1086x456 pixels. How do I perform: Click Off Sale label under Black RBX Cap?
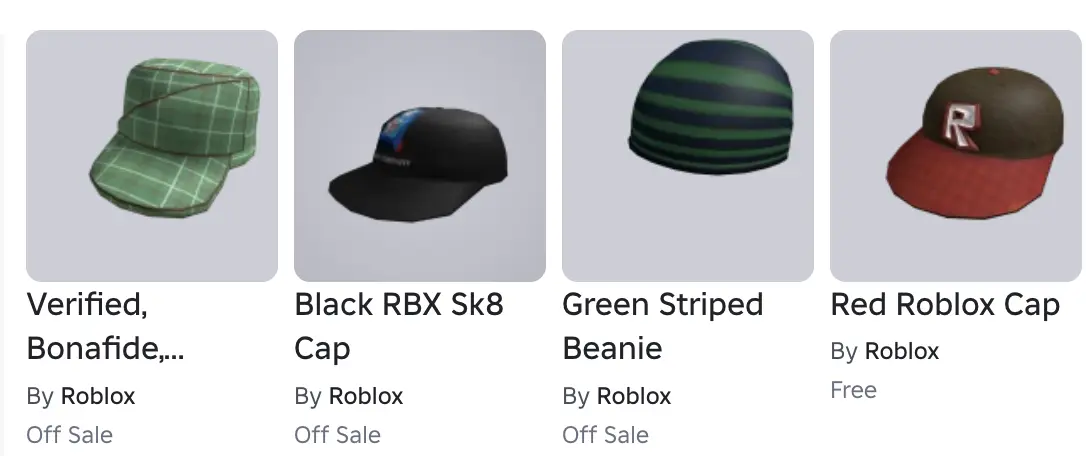pyautogui.click(x=337, y=435)
